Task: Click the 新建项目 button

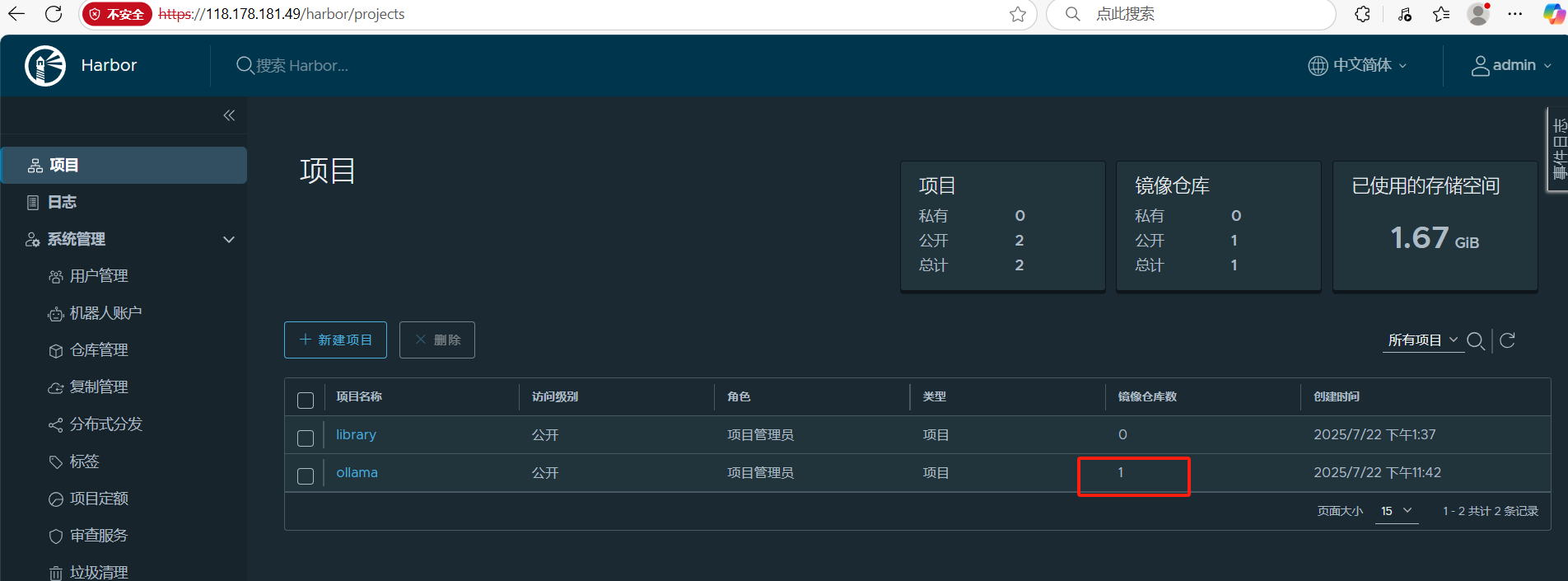Action: (335, 340)
